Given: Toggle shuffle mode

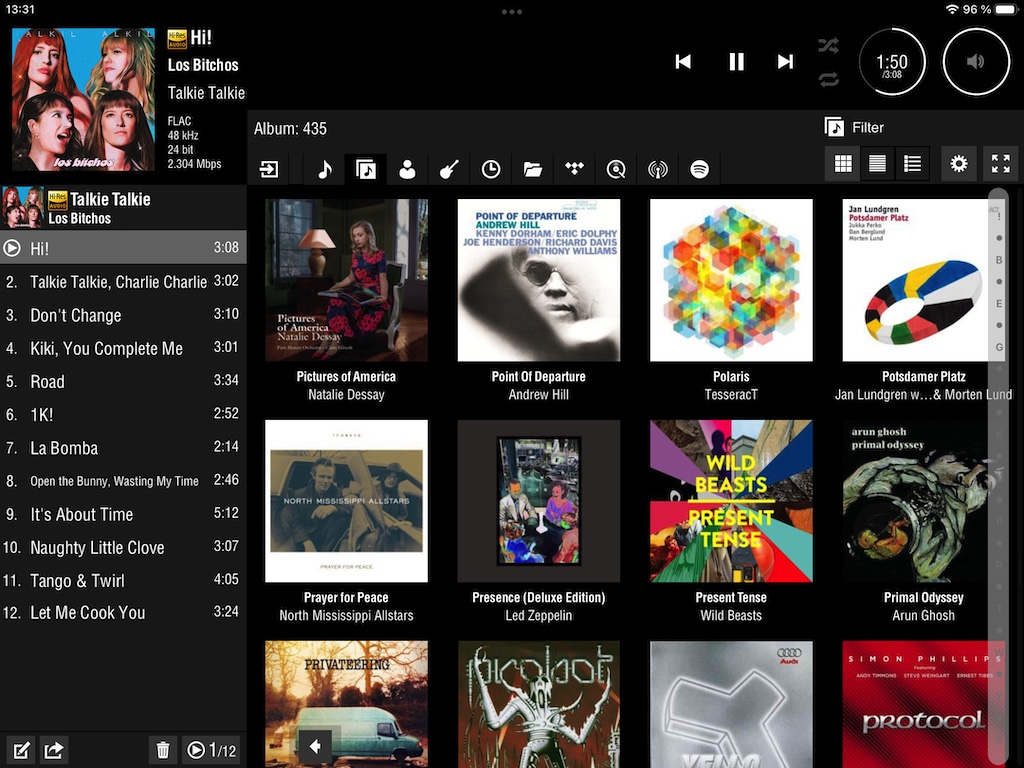Looking at the screenshot, I should click(828, 46).
